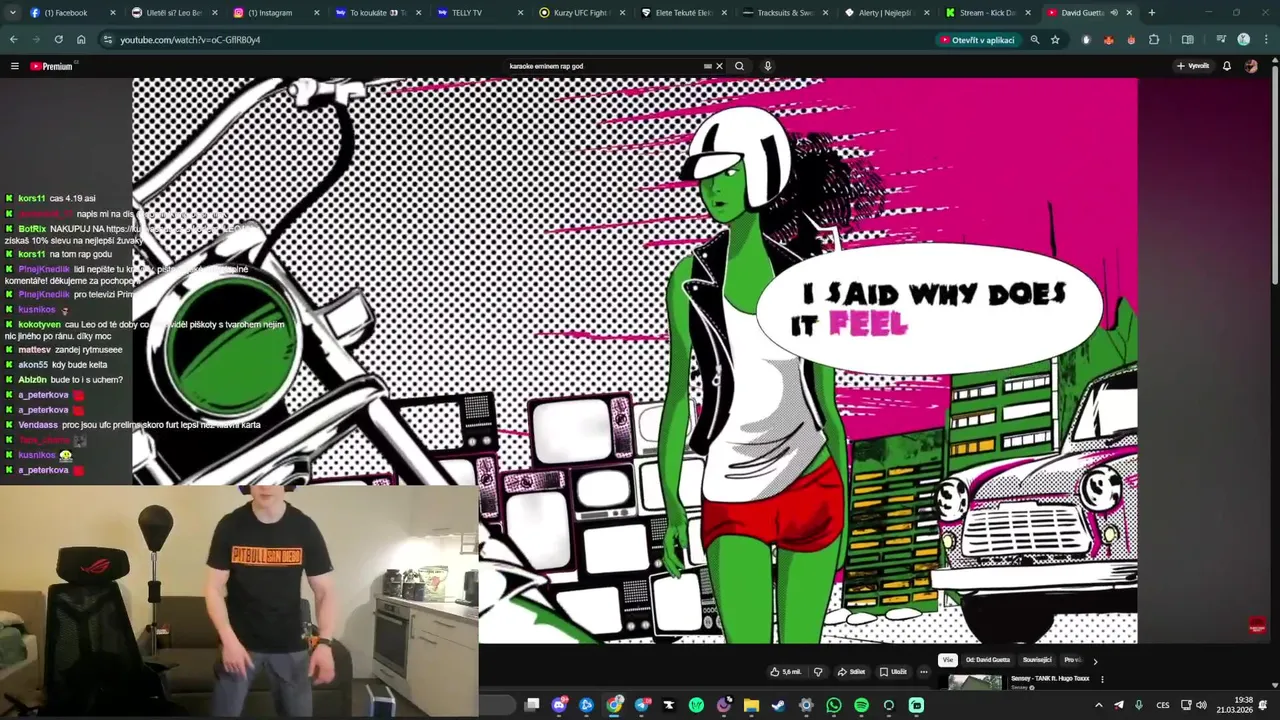
Task: Toggle the browser side panel
Action: [x=1187, y=40]
